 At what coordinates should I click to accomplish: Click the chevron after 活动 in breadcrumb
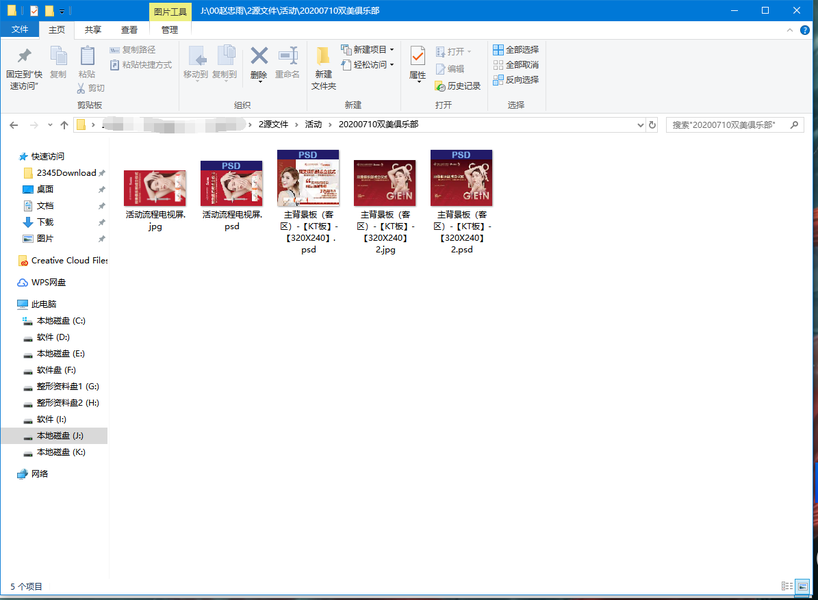pos(330,125)
